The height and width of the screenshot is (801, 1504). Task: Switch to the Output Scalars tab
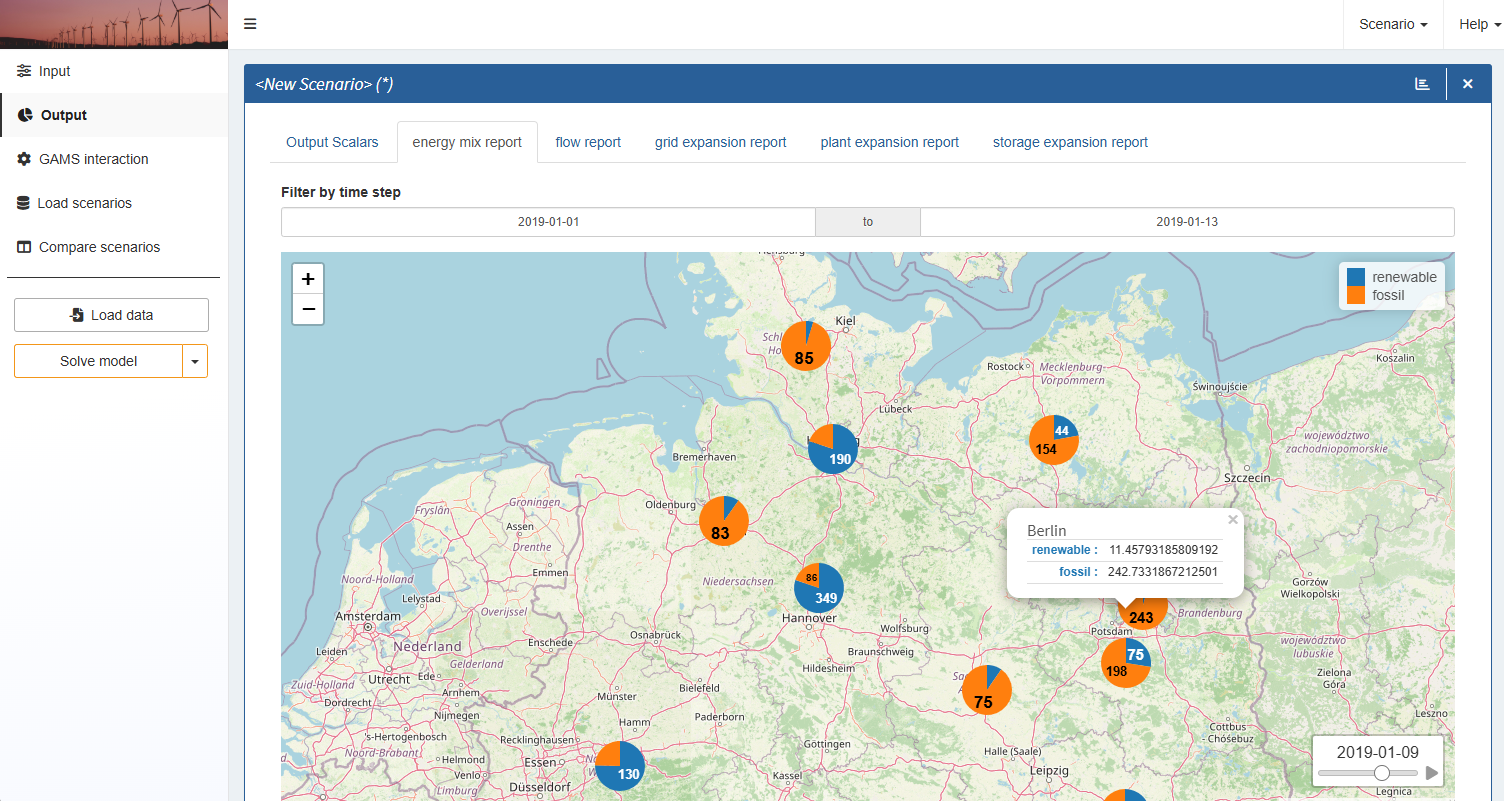coord(332,142)
